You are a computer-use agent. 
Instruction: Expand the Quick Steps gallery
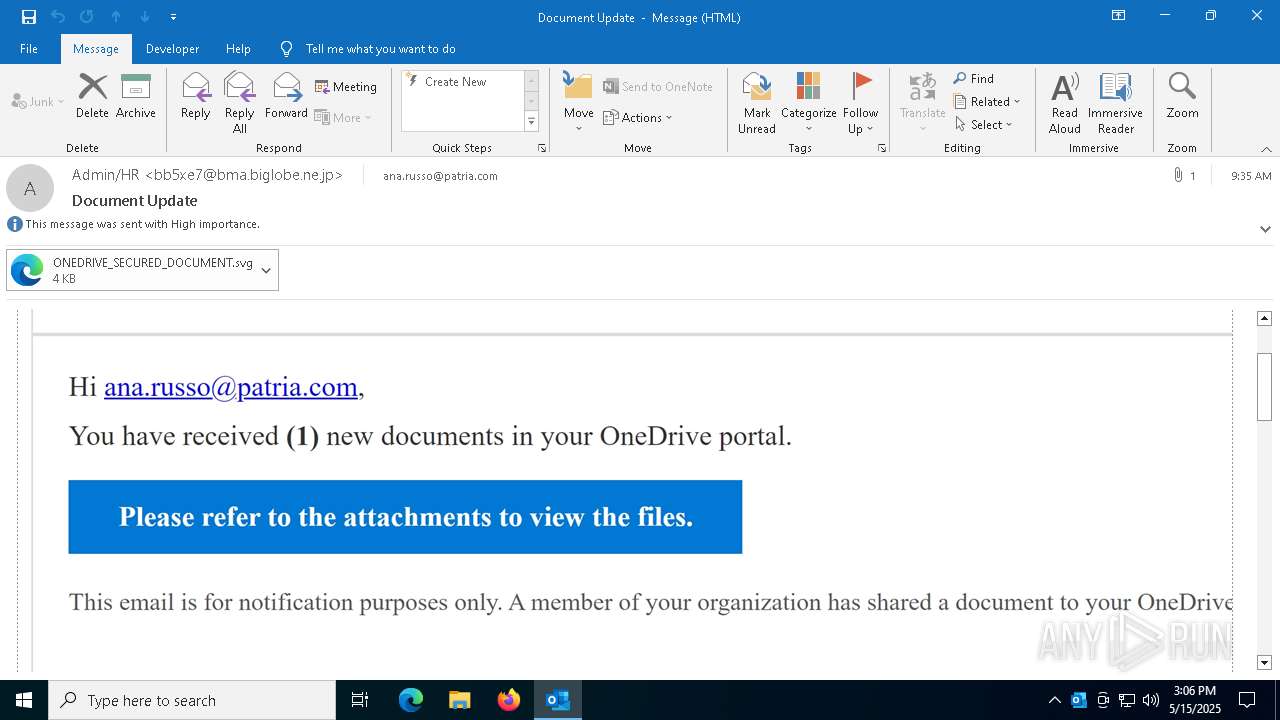click(x=532, y=122)
